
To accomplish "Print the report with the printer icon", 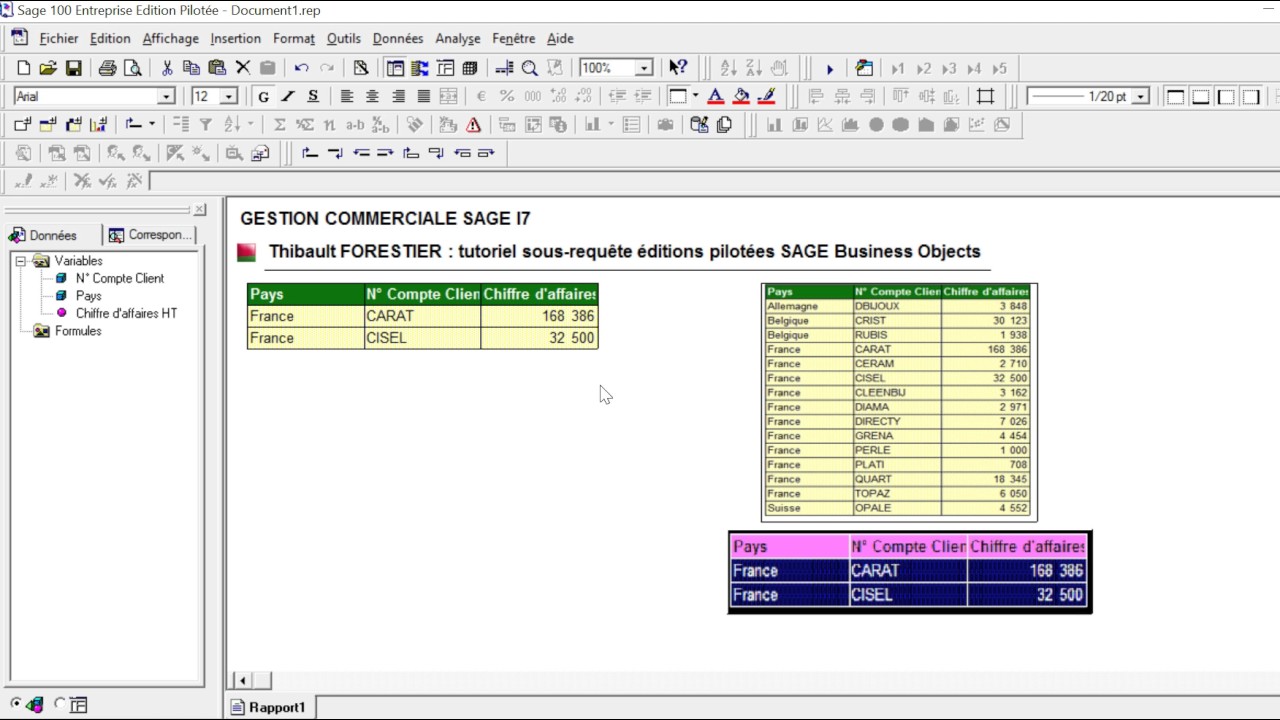I will tap(107, 68).
